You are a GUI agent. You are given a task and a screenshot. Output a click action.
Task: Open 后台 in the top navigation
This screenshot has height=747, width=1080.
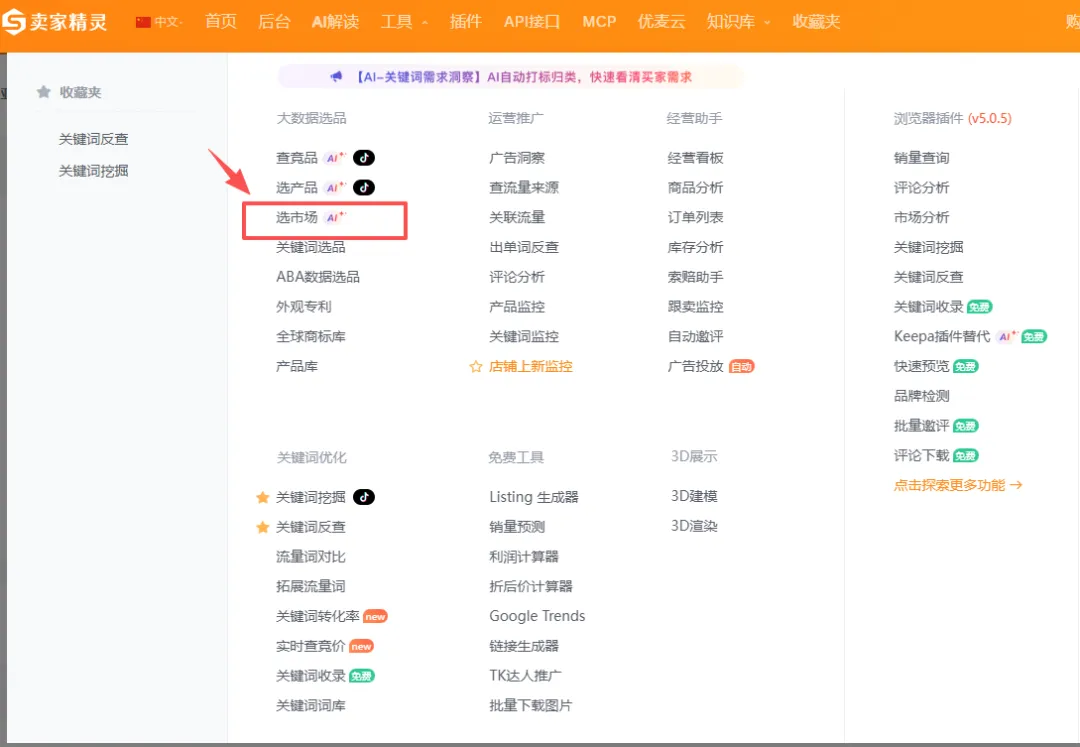point(273,22)
